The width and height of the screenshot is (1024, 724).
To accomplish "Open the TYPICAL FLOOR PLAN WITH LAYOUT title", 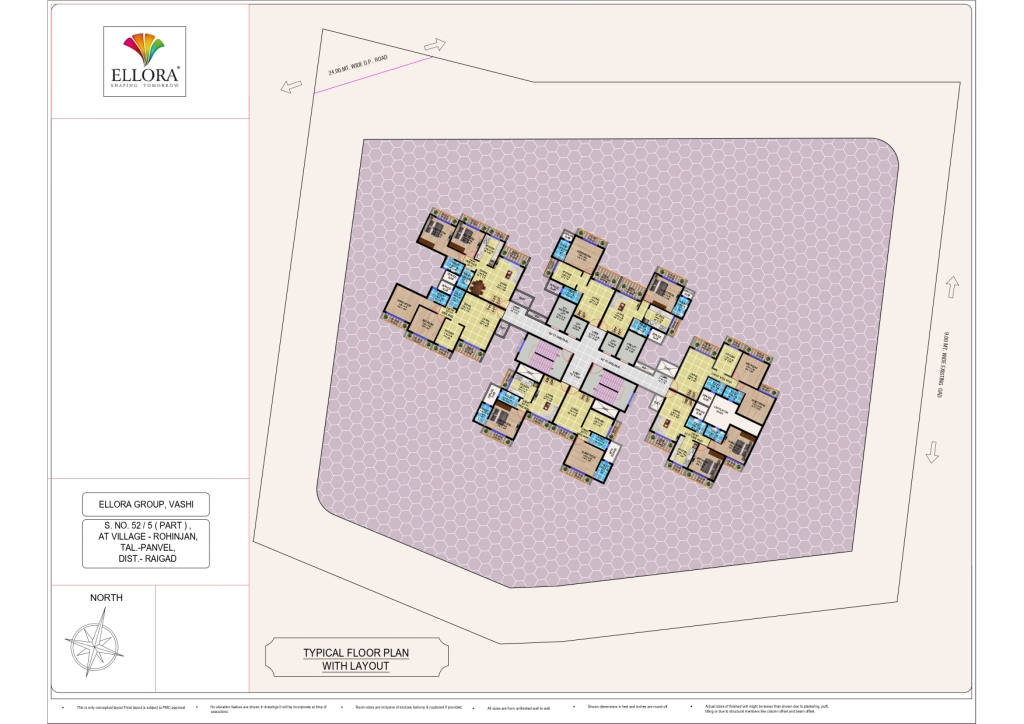I will coord(357,656).
